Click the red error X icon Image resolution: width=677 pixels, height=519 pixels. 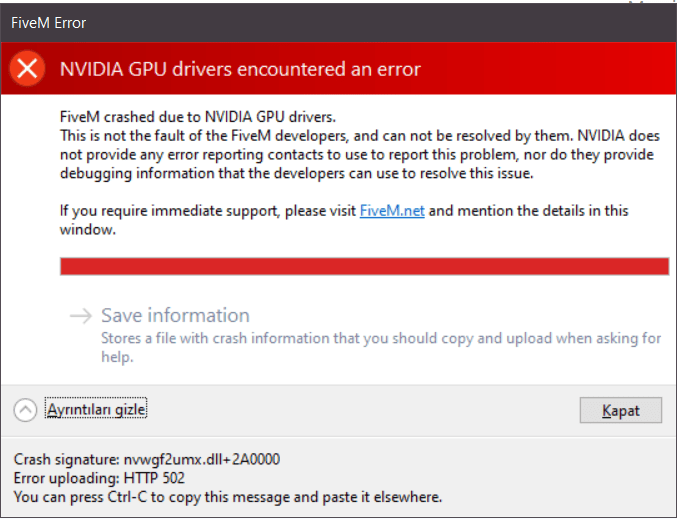[x=27, y=69]
